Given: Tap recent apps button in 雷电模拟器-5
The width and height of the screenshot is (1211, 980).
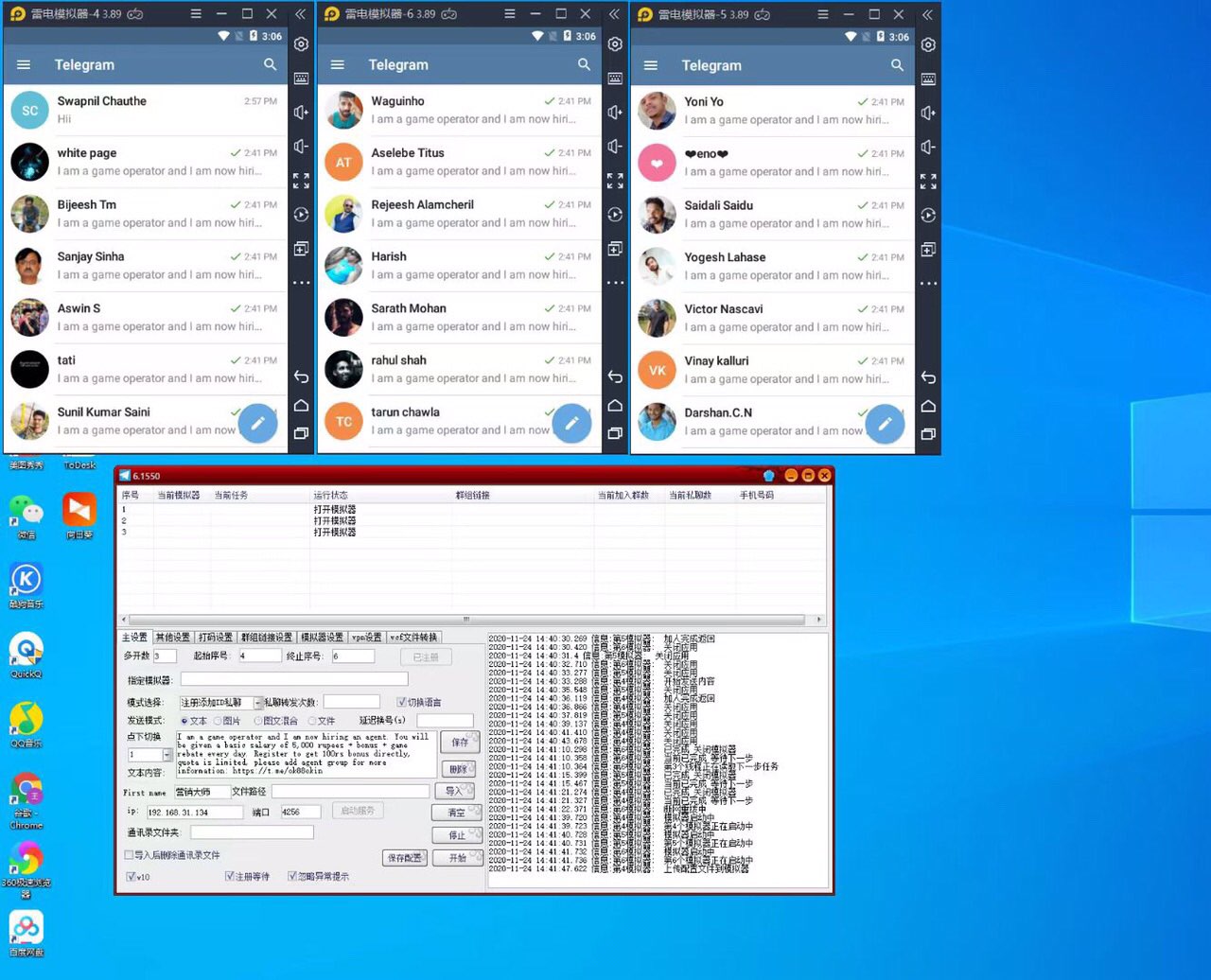Looking at the screenshot, I should 928,434.
